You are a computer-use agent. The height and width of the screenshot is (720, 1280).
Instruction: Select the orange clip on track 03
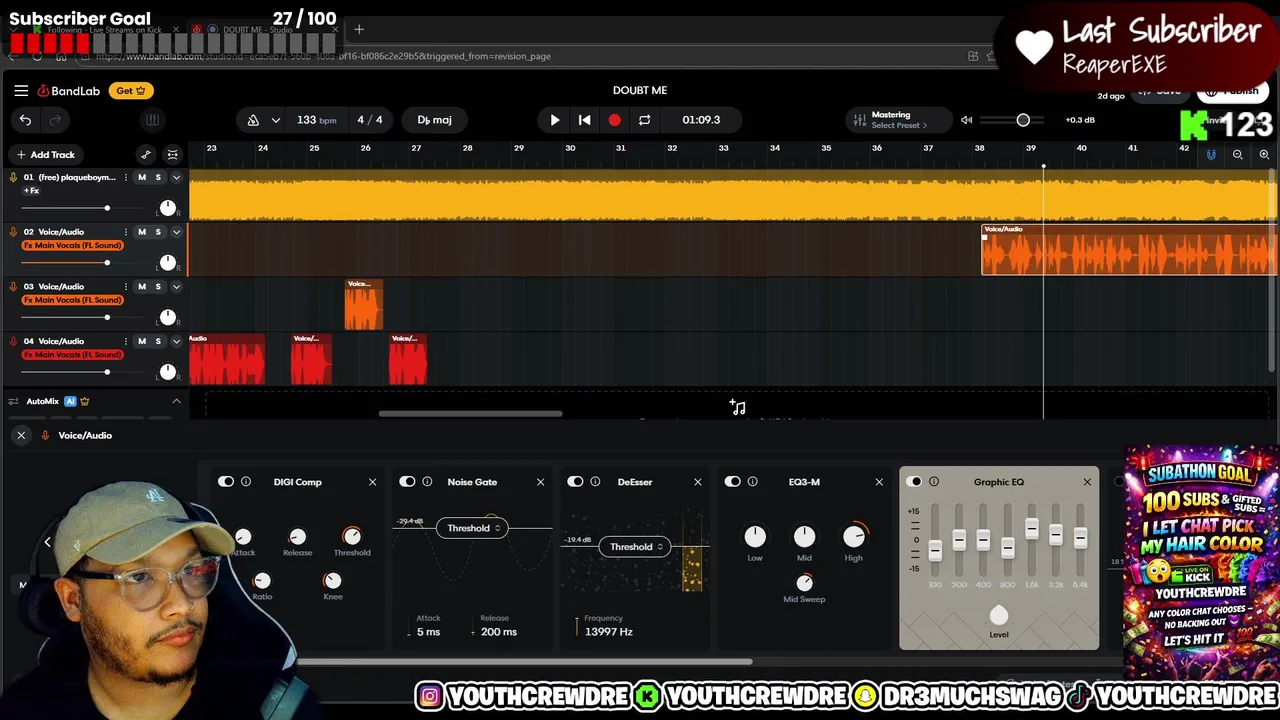pyautogui.click(x=363, y=305)
